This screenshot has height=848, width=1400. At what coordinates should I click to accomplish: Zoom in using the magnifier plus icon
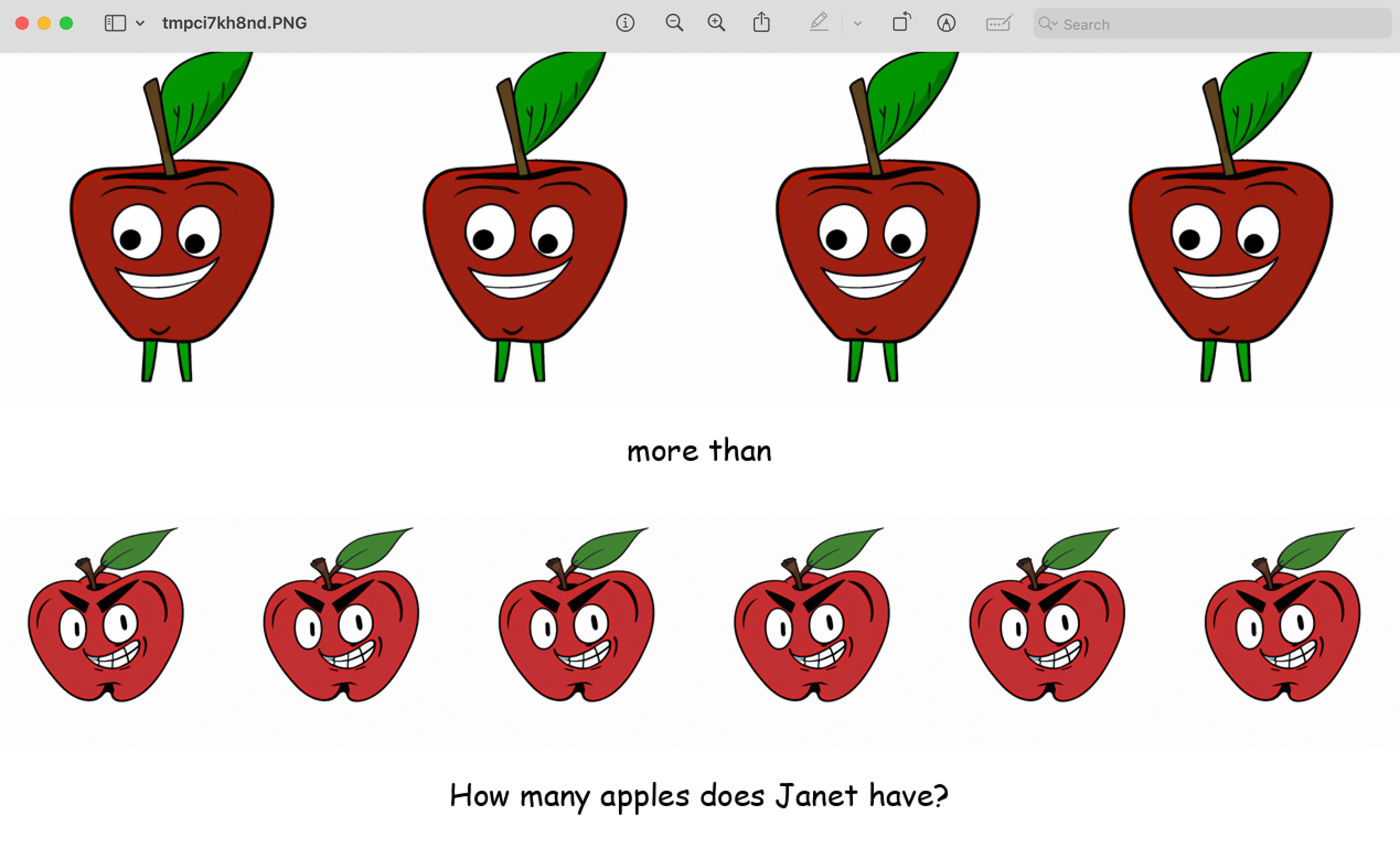coord(716,23)
